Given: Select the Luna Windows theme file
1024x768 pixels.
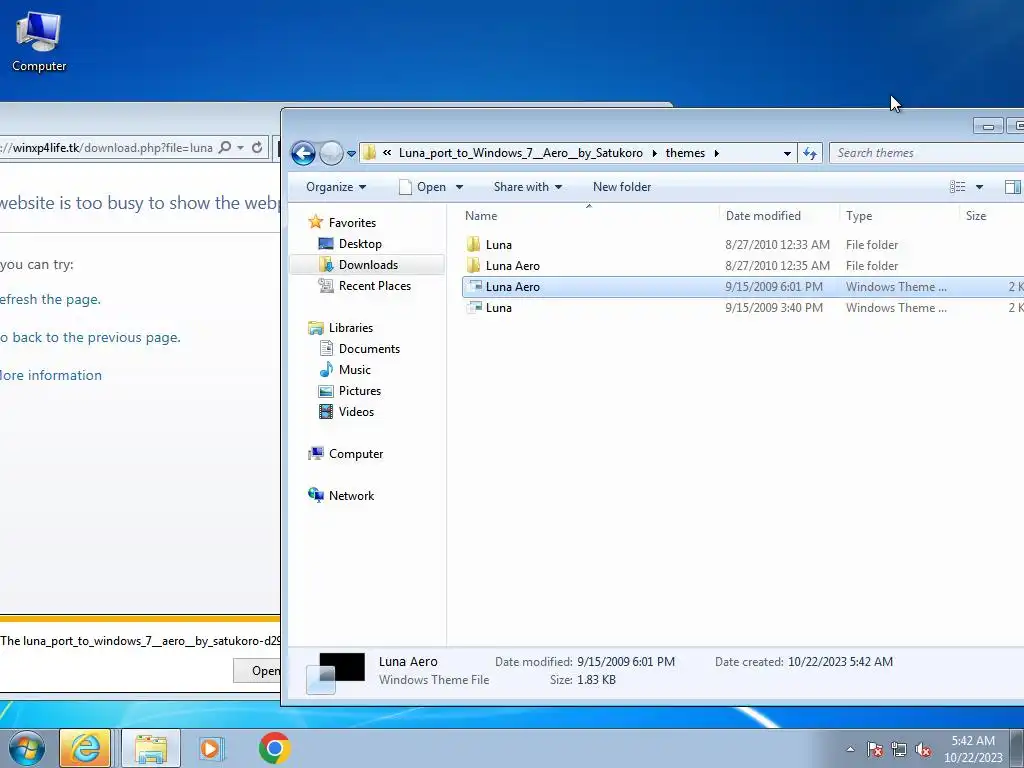Looking at the screenshot, I should [x=743, y=308].
